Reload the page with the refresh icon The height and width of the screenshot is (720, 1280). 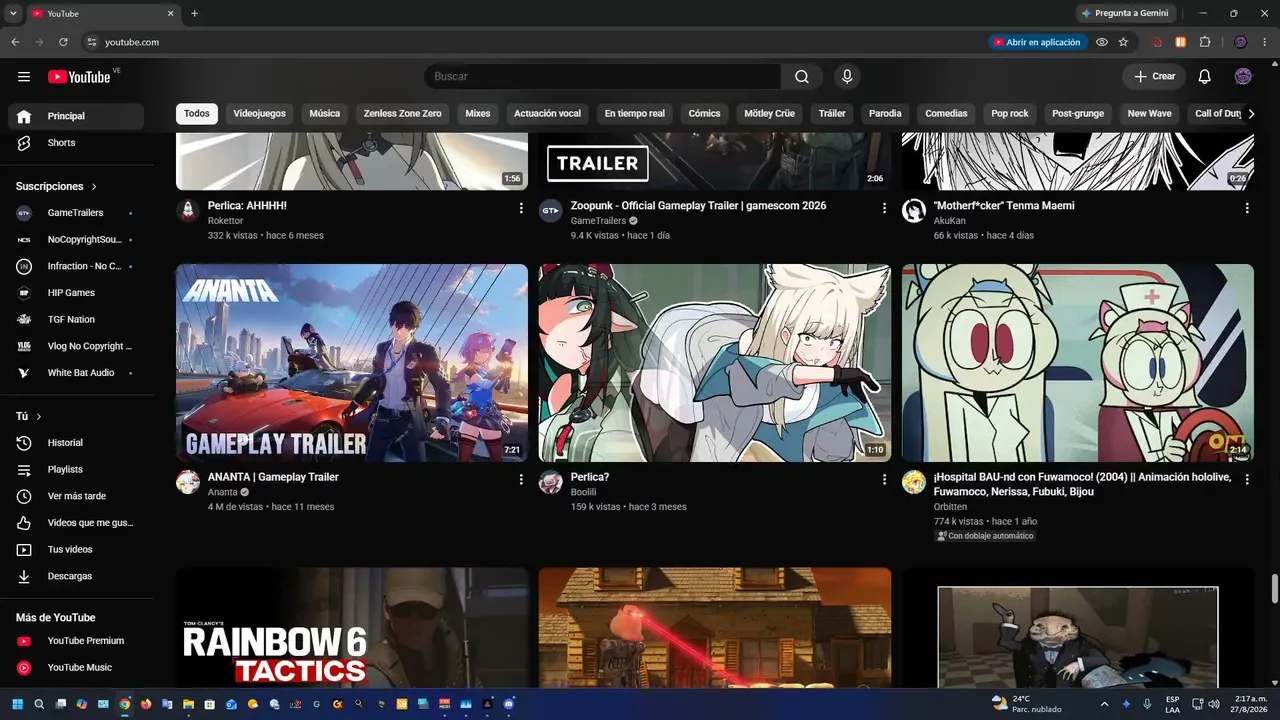click(63, 42)
